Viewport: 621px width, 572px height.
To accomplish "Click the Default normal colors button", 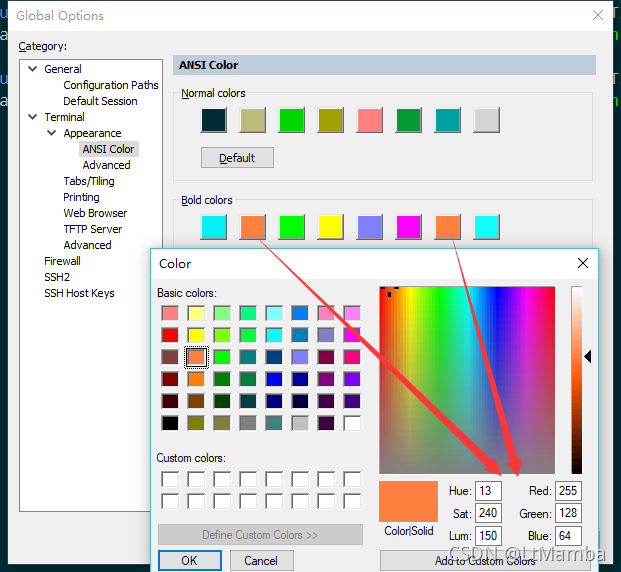I will (237, 158).
